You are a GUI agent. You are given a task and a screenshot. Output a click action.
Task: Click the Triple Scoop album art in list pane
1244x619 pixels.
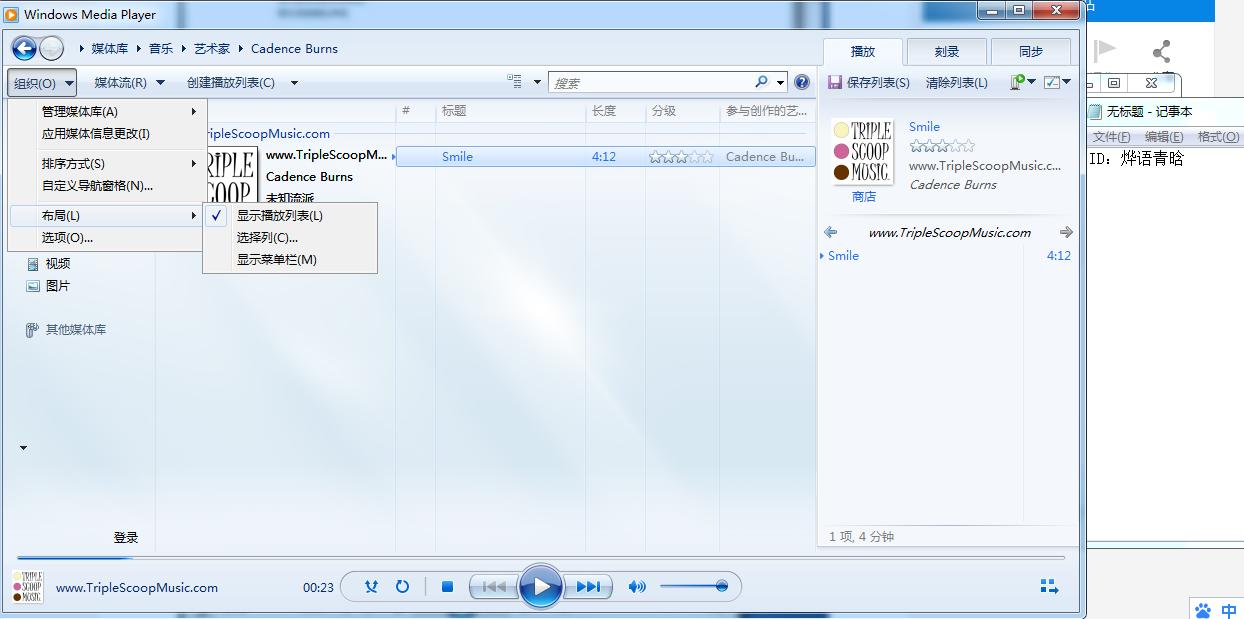[x=862, y=151]
